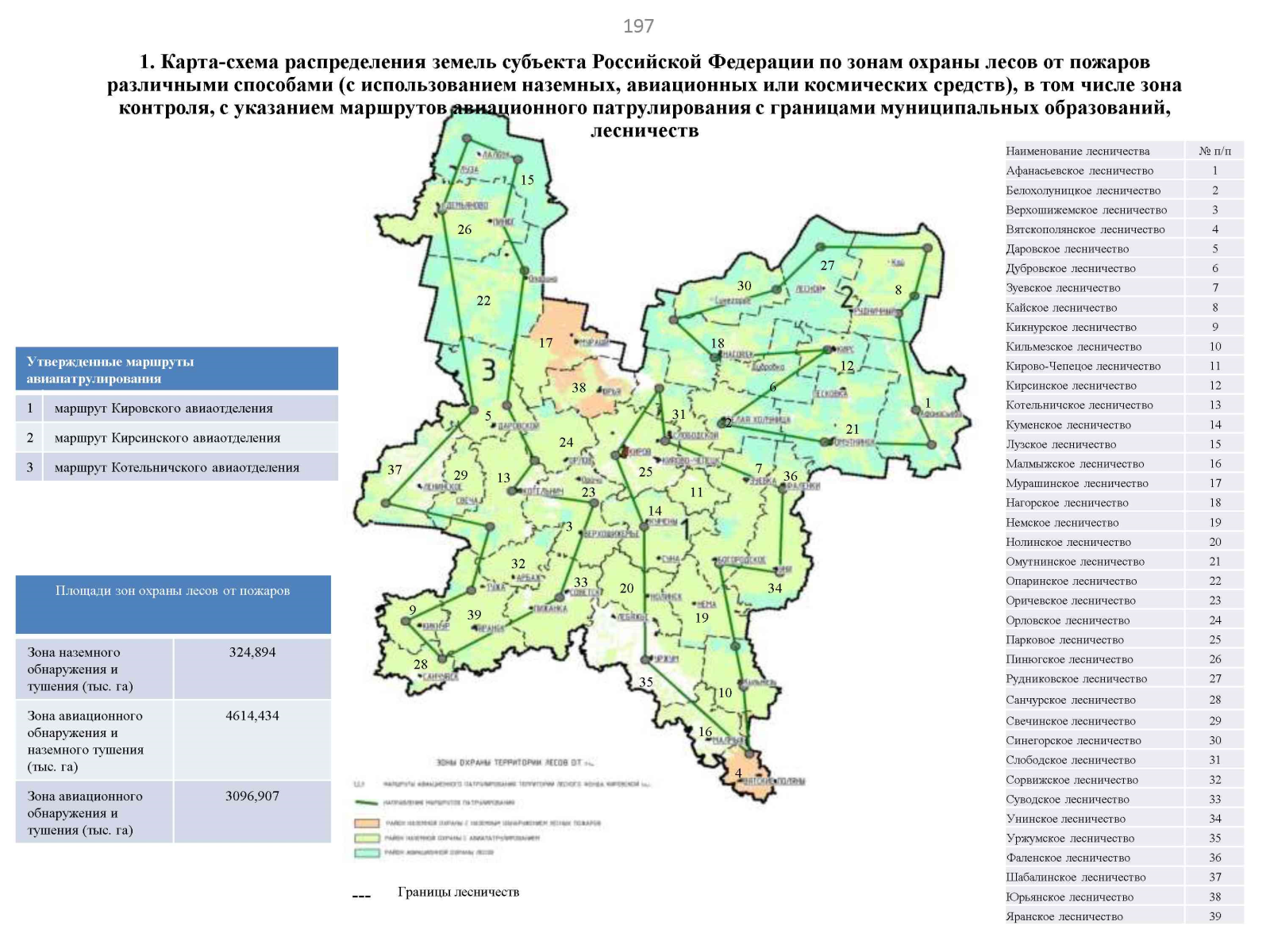Select the маршрут Кировского авиаотделения row
Screen dimensions: 1270x952
[x=176, y=409]
